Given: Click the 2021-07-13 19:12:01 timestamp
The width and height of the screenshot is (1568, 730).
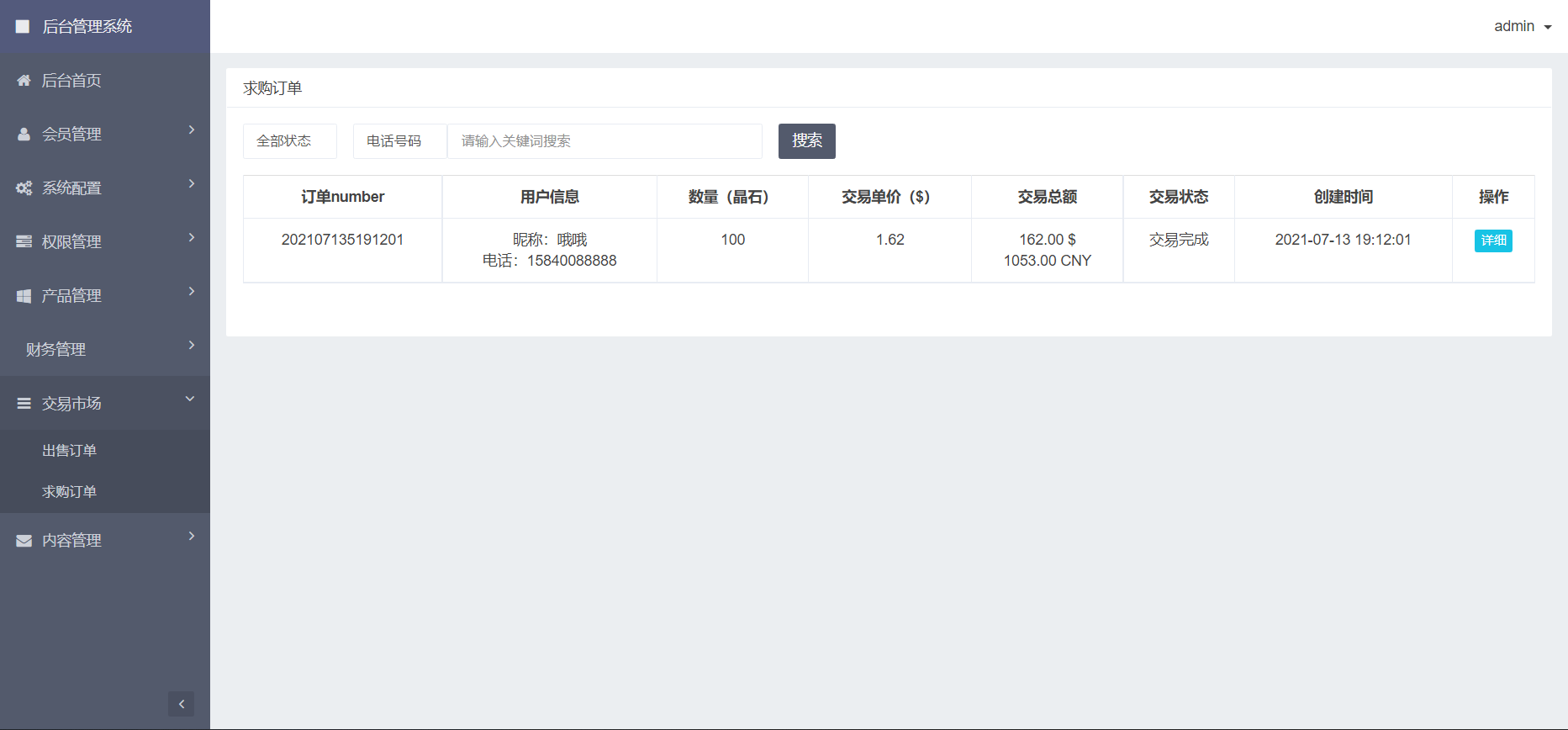Looking at the screenshot, I should pyautogui.click(x=1343, y=240).
